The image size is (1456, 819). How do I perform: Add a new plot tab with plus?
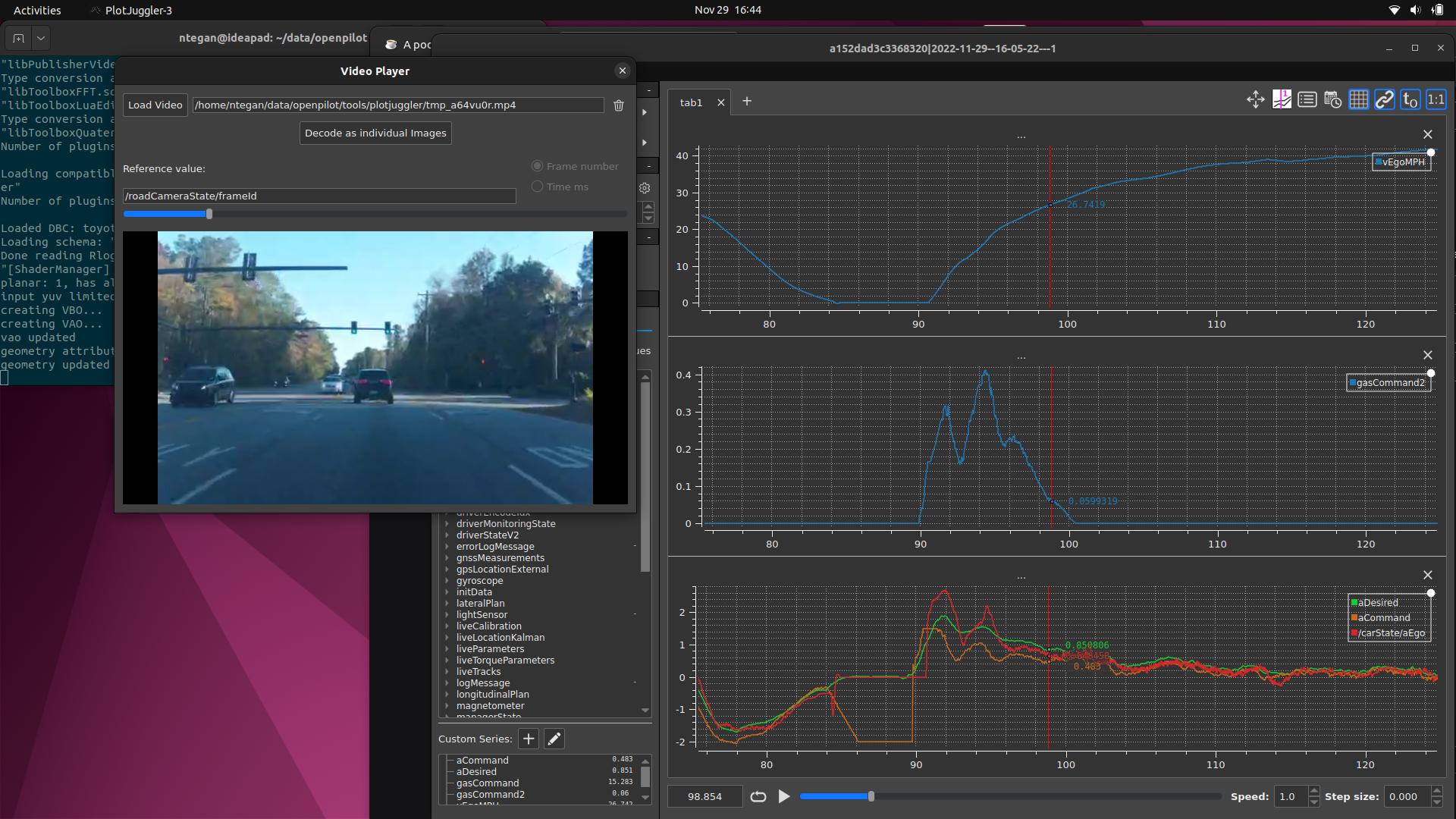point(747,102)
